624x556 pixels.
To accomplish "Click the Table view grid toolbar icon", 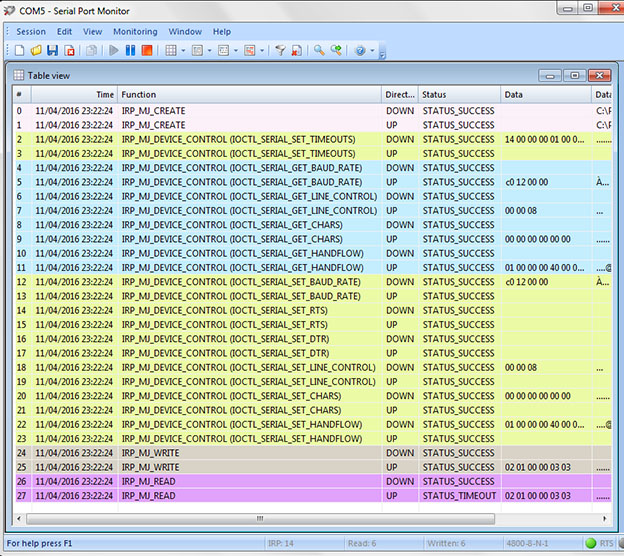I will coord(171,51).
